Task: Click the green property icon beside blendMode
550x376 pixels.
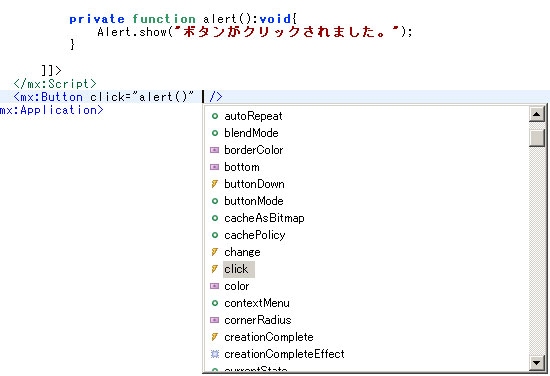Action: (x=215, y=133)
